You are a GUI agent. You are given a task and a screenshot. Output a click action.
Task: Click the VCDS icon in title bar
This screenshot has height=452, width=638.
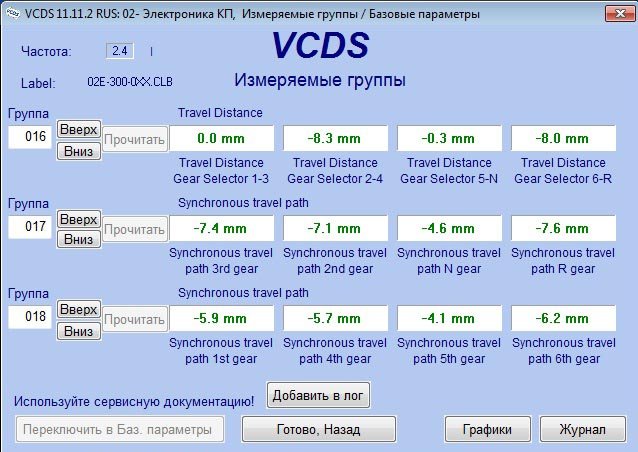tap(12, 14)
